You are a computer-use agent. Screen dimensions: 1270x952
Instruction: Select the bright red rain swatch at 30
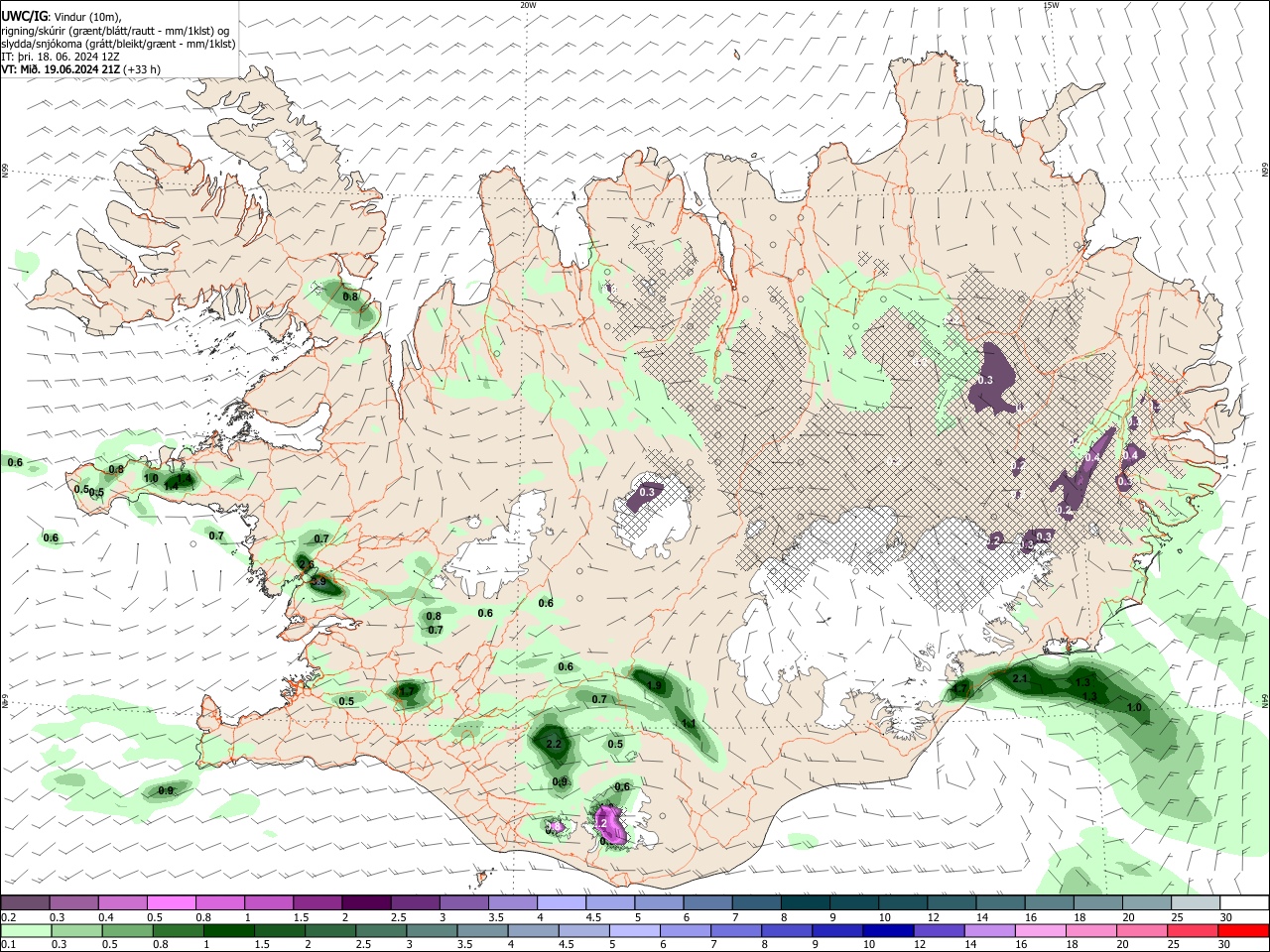(1241, 931)
